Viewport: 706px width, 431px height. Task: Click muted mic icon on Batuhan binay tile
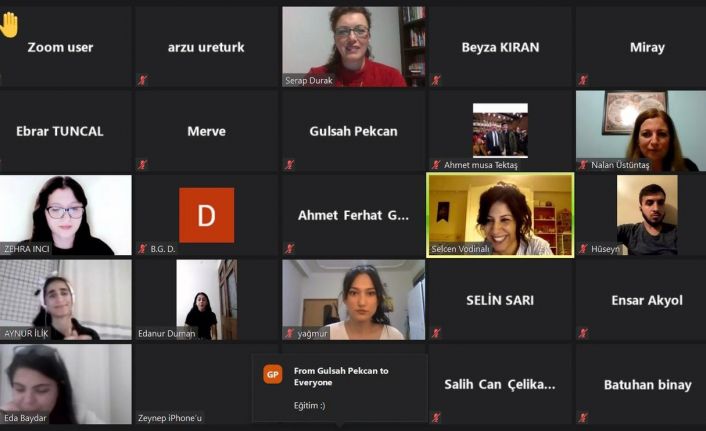point(583,417)
